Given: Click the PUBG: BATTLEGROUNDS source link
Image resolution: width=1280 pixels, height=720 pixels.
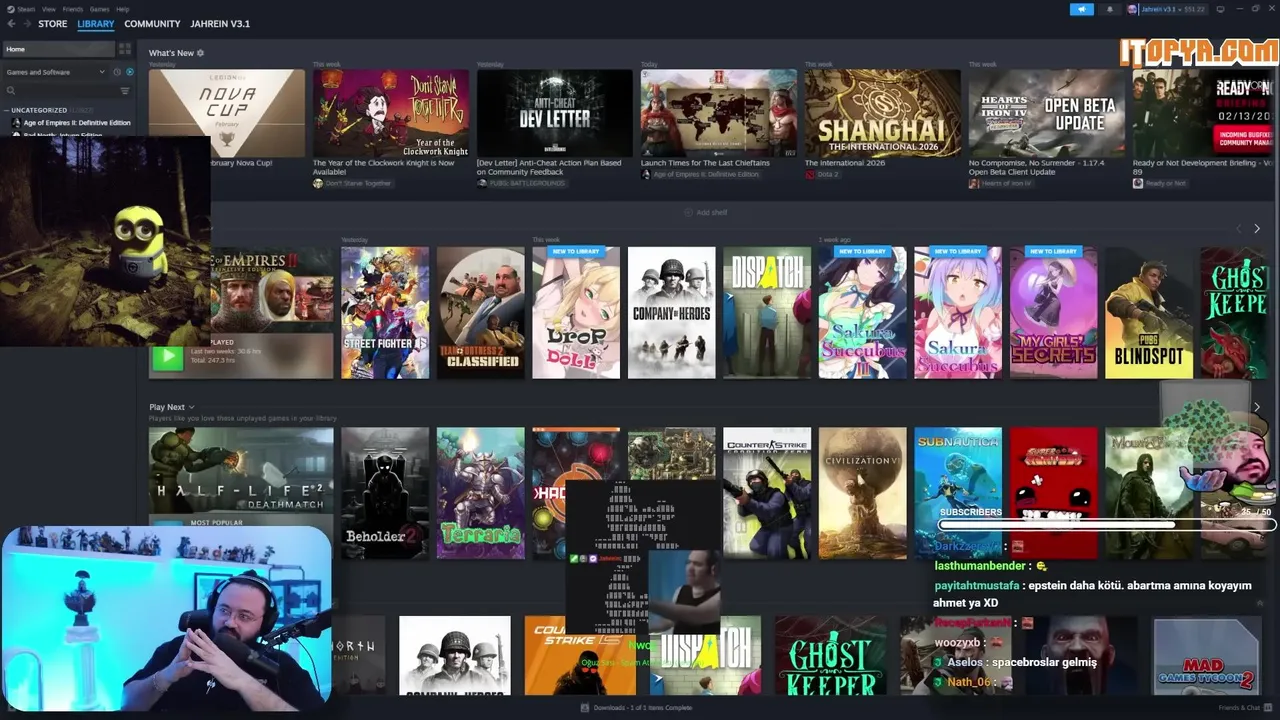Looking at the screenshot, I should pyautogui.click(x=521, y=184).
